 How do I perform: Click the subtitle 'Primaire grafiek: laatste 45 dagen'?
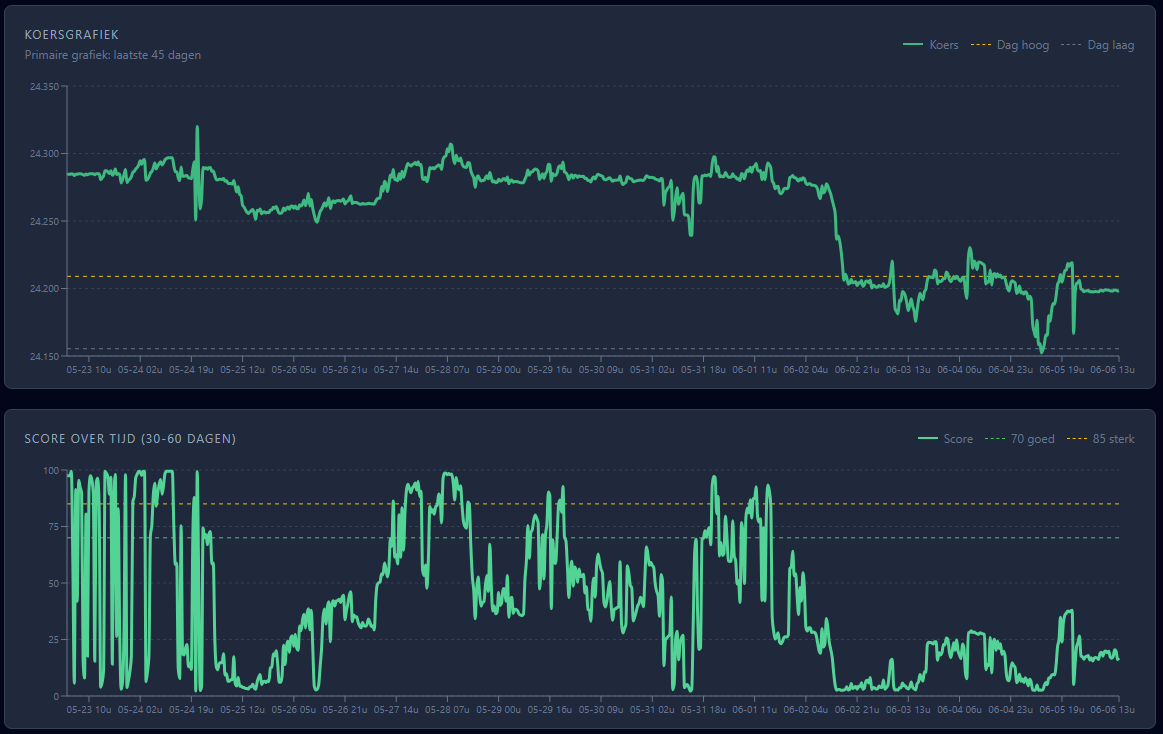[113, 55]
